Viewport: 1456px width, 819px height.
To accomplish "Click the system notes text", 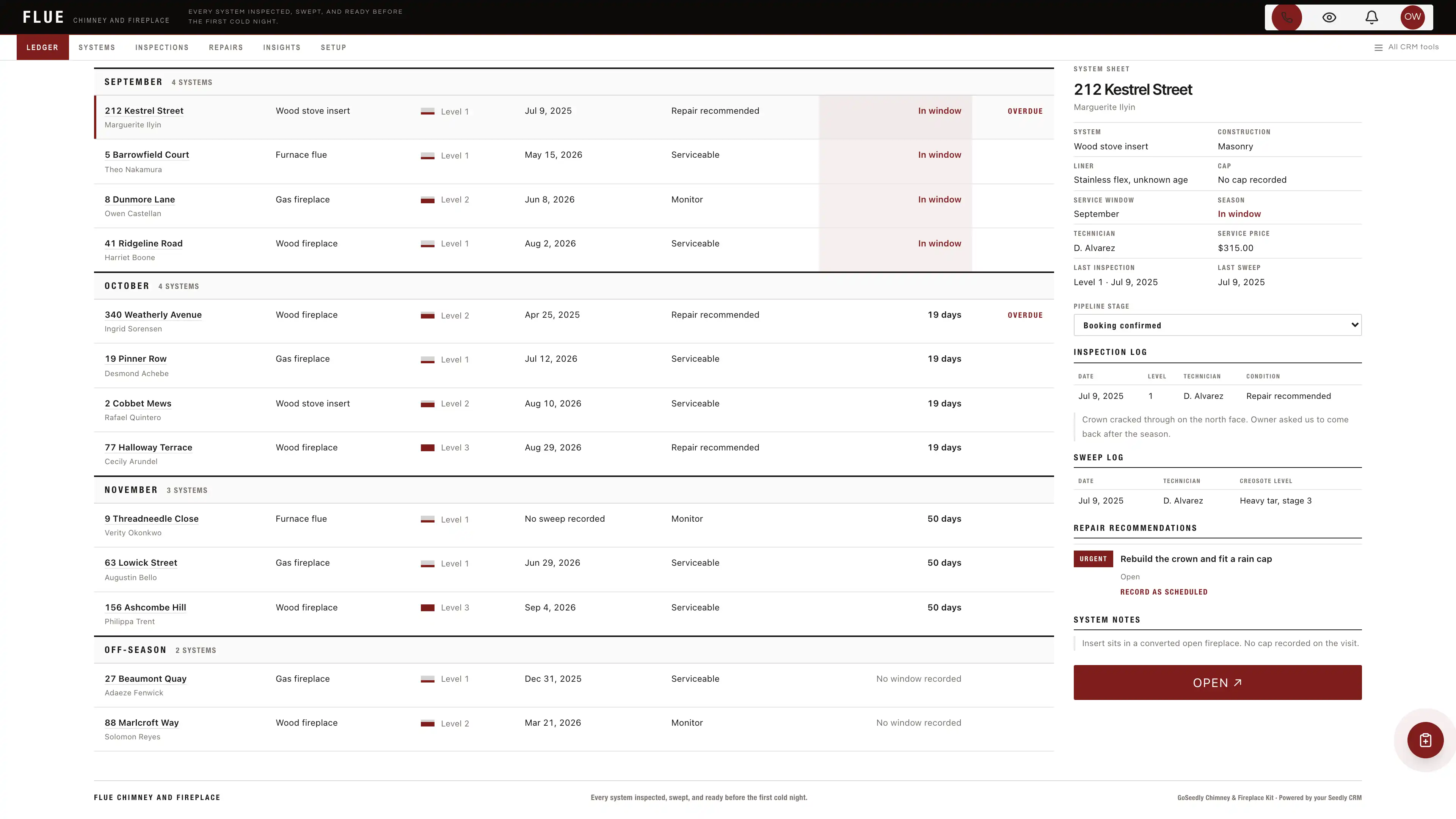I will coord(1220,643).
